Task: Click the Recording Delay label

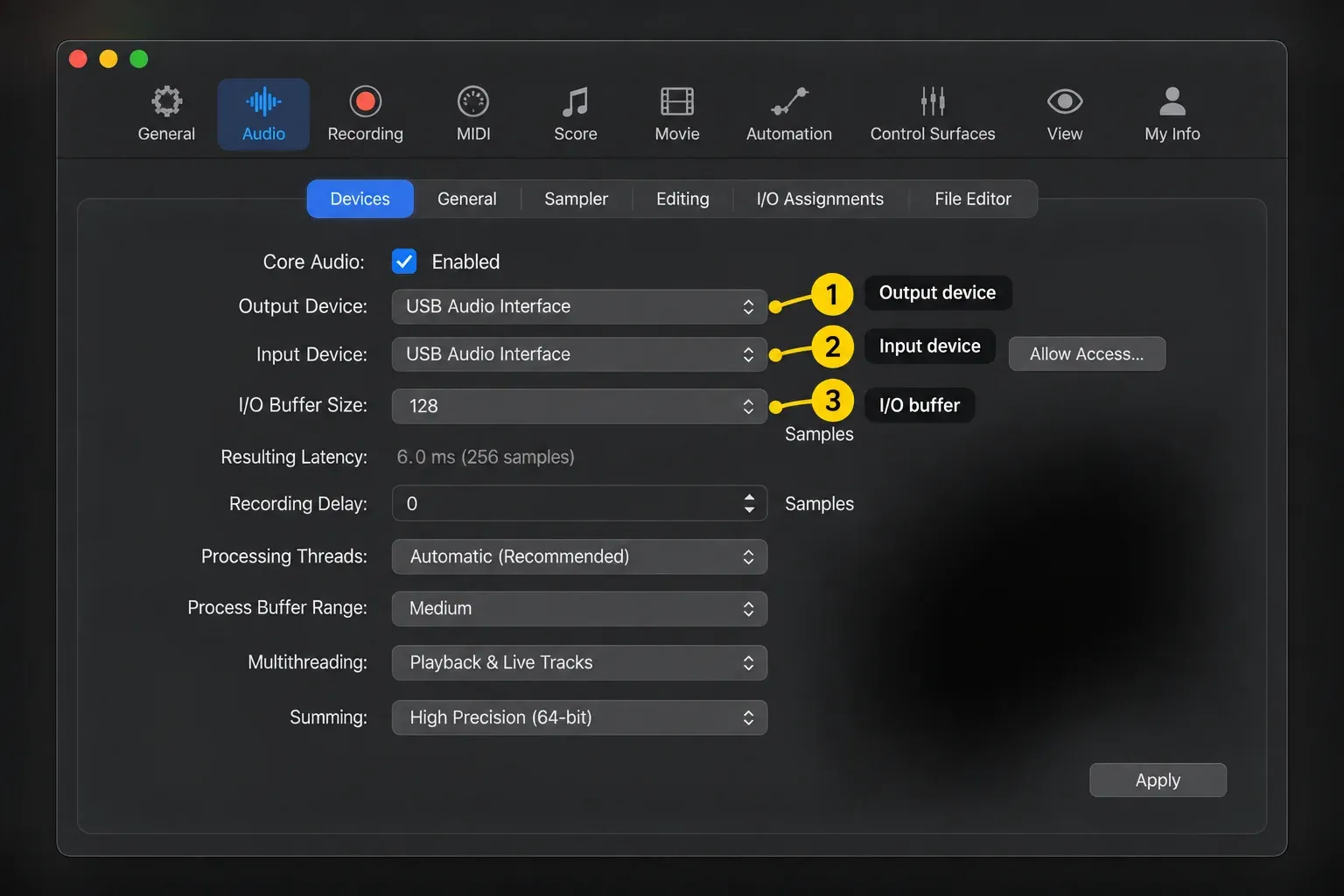Action: (x=298, y=504)
